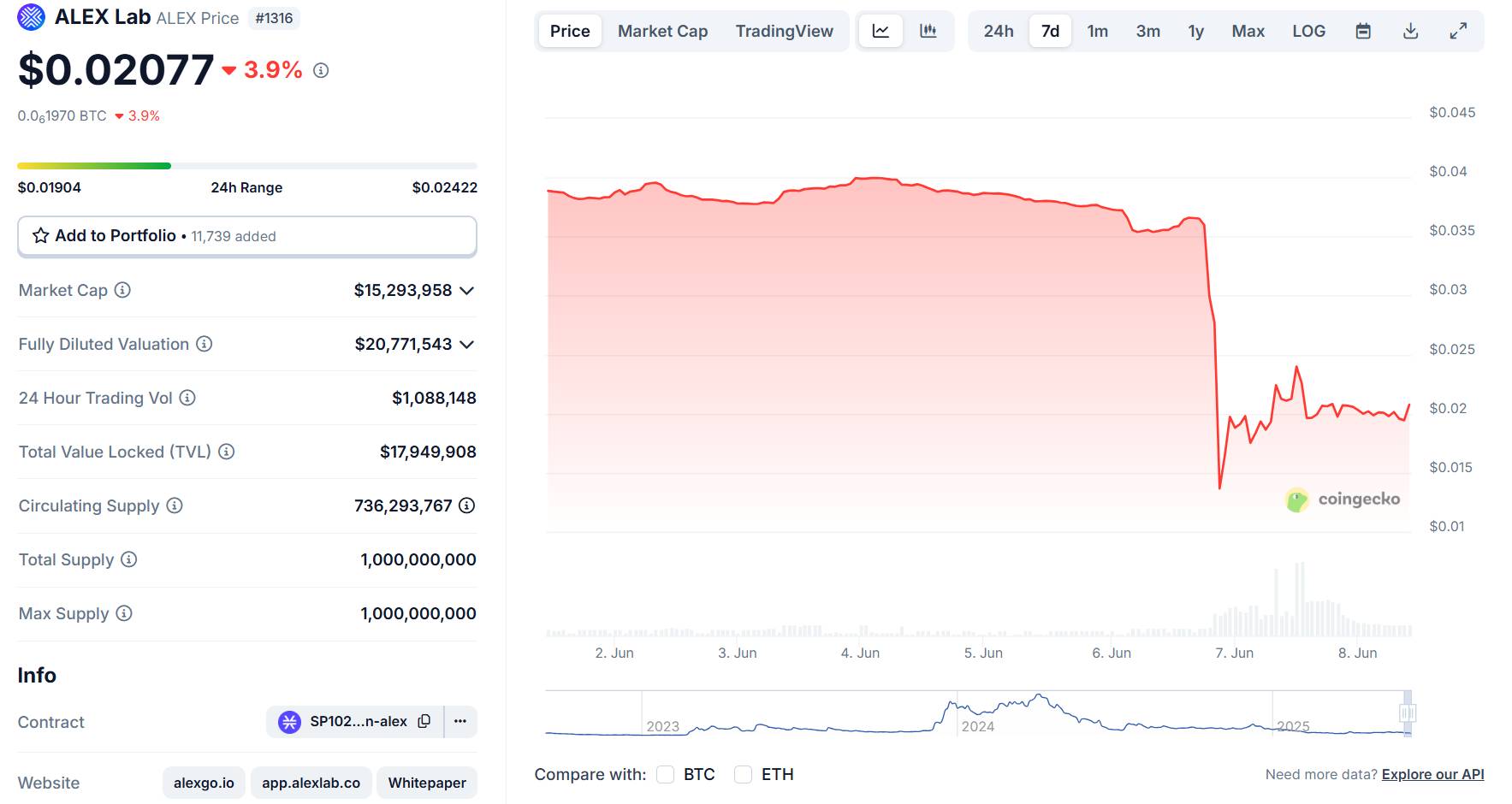The image size is (1512, 804).
Task: Show the Circulating Supply label info icon
Action: pos(175,505)
